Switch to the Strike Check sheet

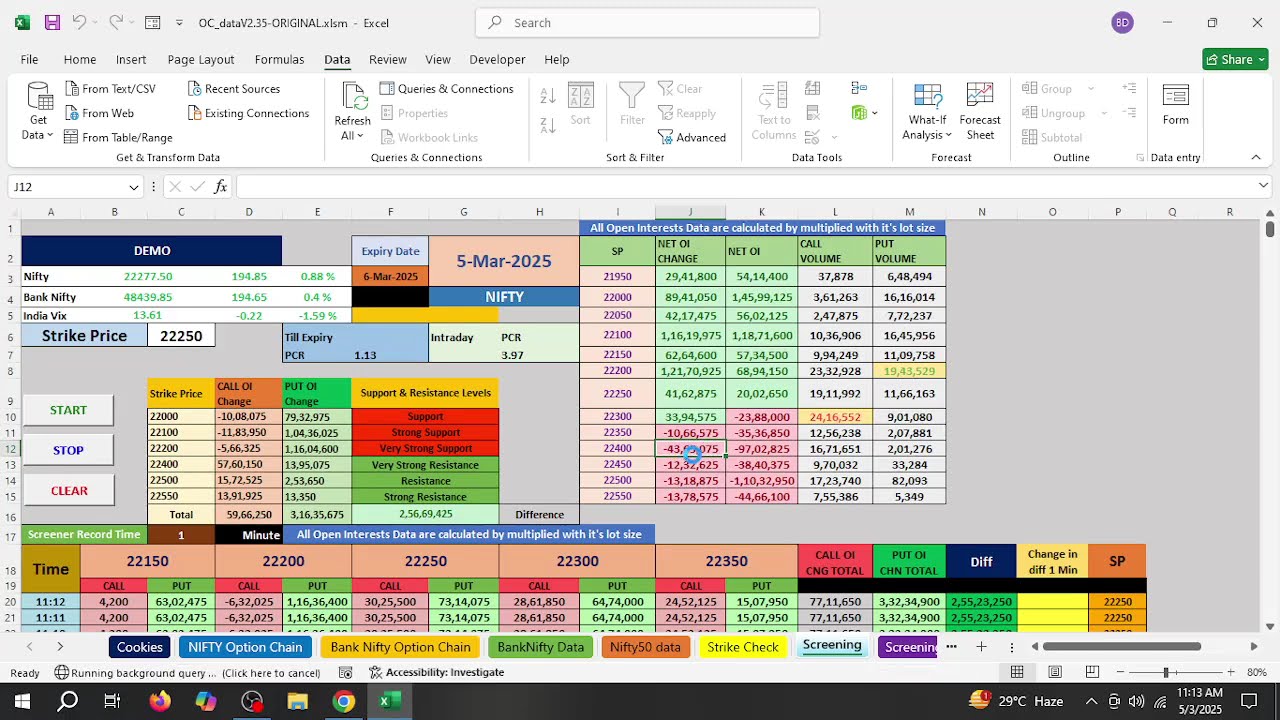pos(743,647)
